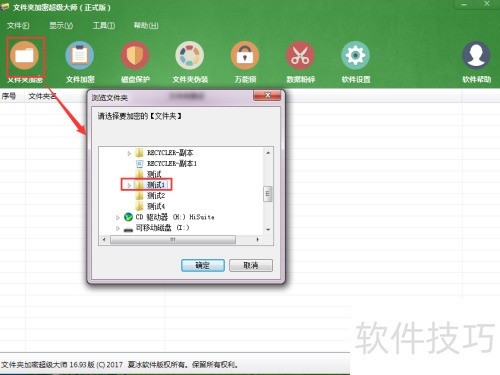The height and width of the screenshot is (375, 500).
Task: Open the 文件 menu
Action: pos(18,25)
